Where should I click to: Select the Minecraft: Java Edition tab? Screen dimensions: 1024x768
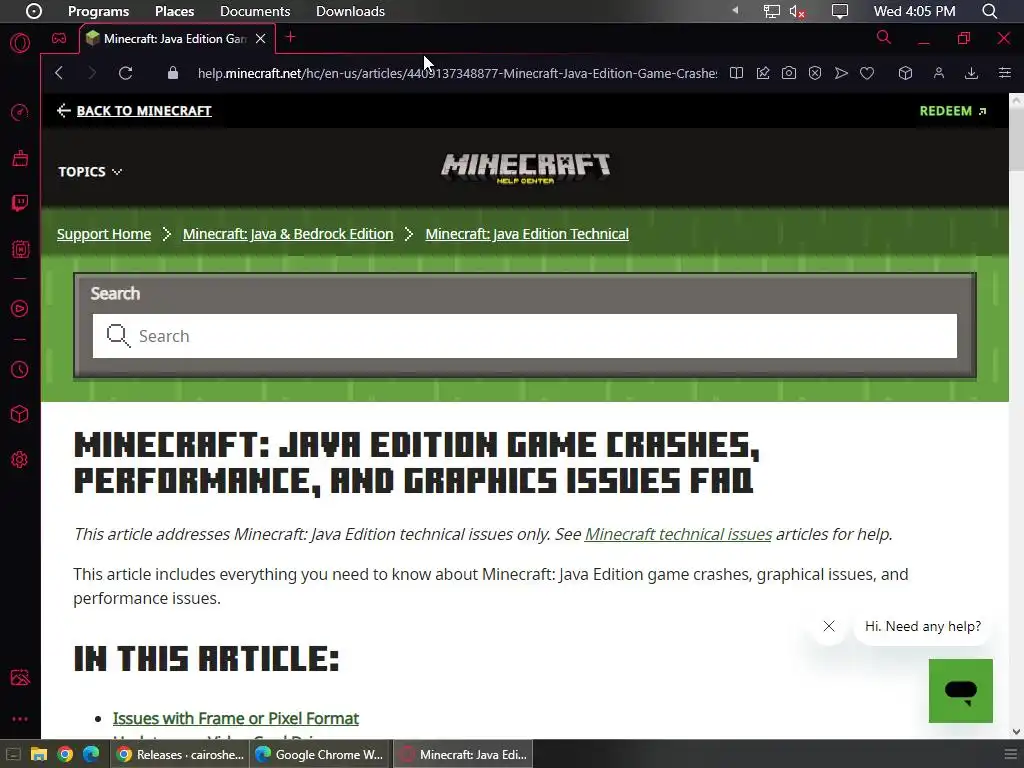(177, 39)
